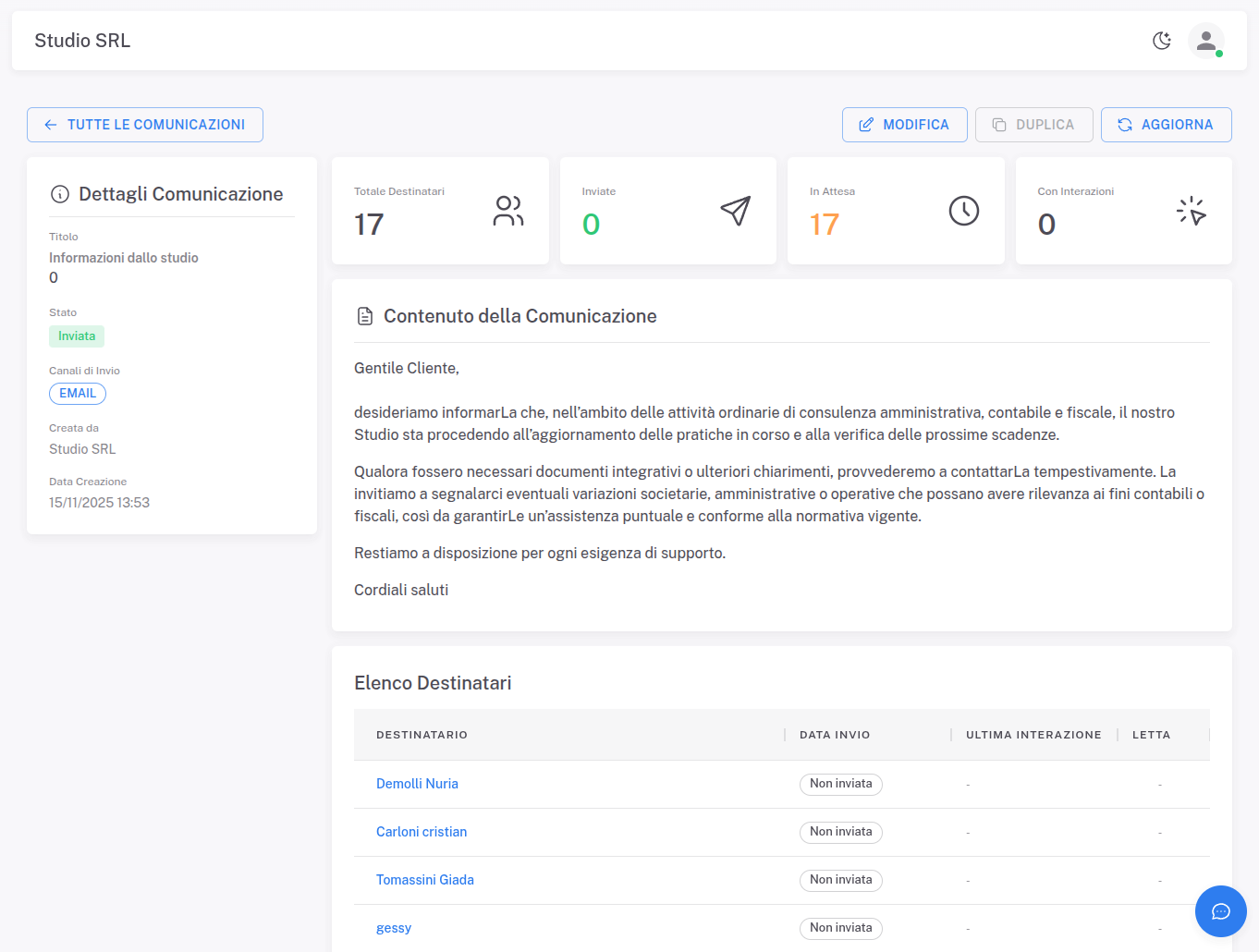Click the Inviata status badge
Image resolution: width=1259 pixels, height=952 pixels.
(x=76, y=336)
